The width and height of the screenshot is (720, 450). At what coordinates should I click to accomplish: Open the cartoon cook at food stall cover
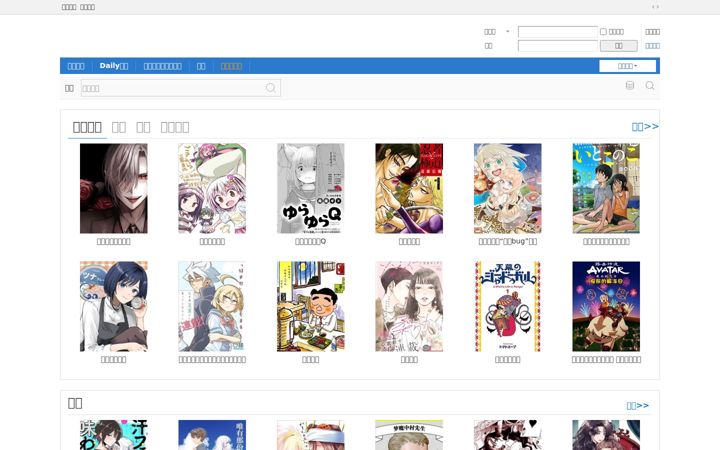click(x=311, y=306)
